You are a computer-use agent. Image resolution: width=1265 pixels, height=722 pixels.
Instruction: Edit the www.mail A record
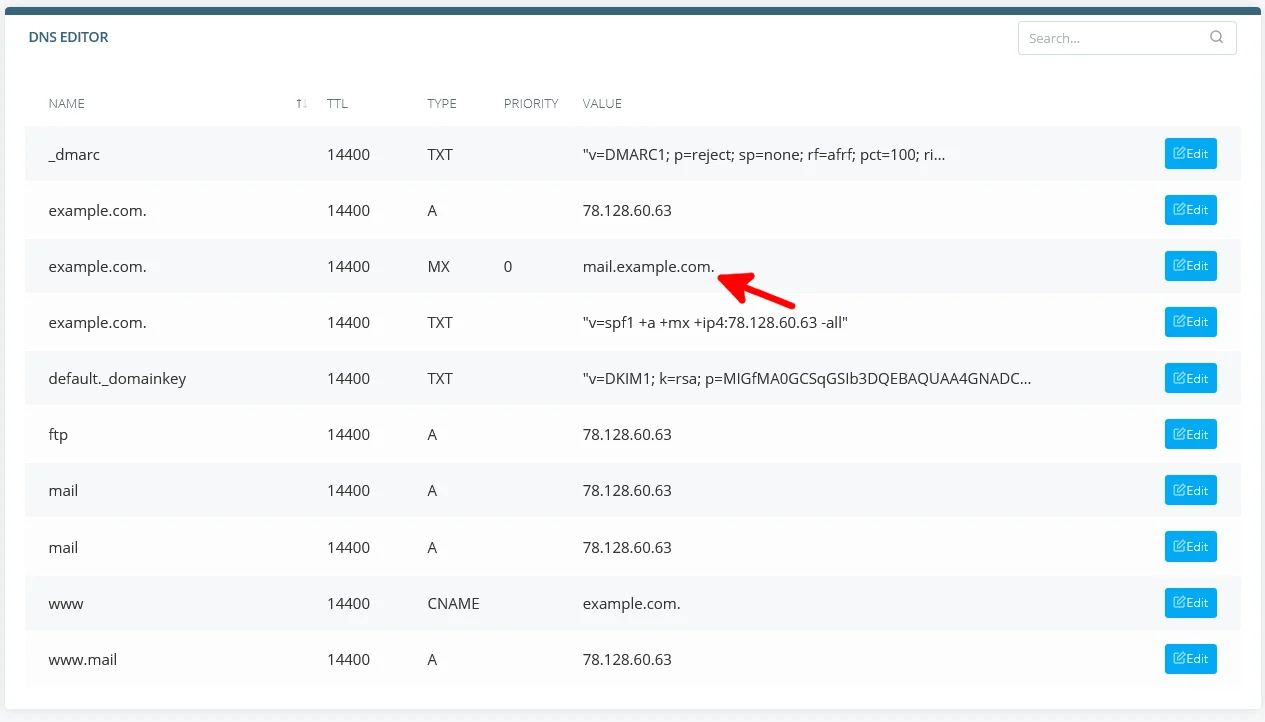click(x=1190, y=659)
